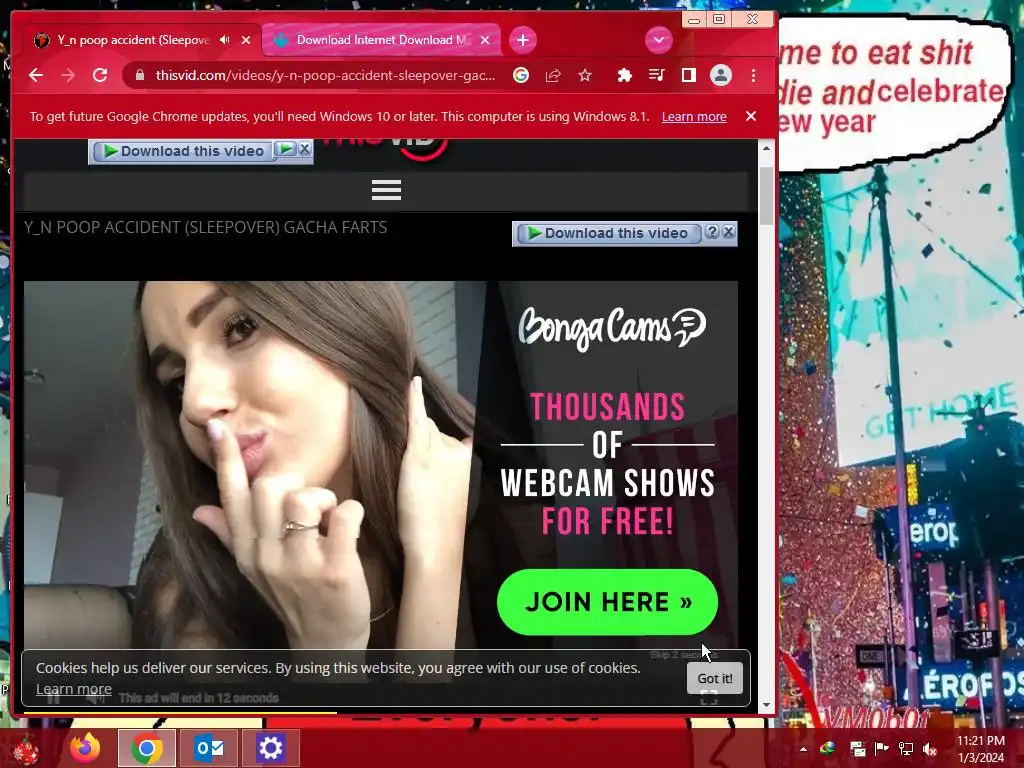Click the muted volume tray icon
The width and height of the screenshot is (1024, 768).
[929, 749]
